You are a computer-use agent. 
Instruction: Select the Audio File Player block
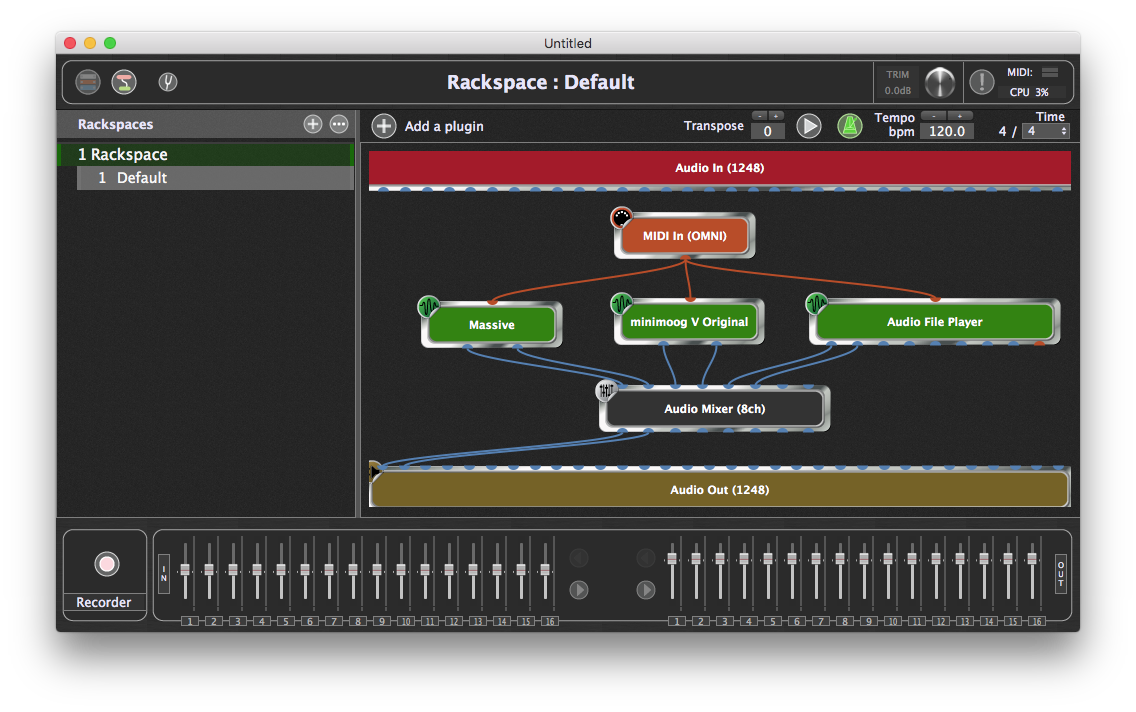tap(935, 322)
